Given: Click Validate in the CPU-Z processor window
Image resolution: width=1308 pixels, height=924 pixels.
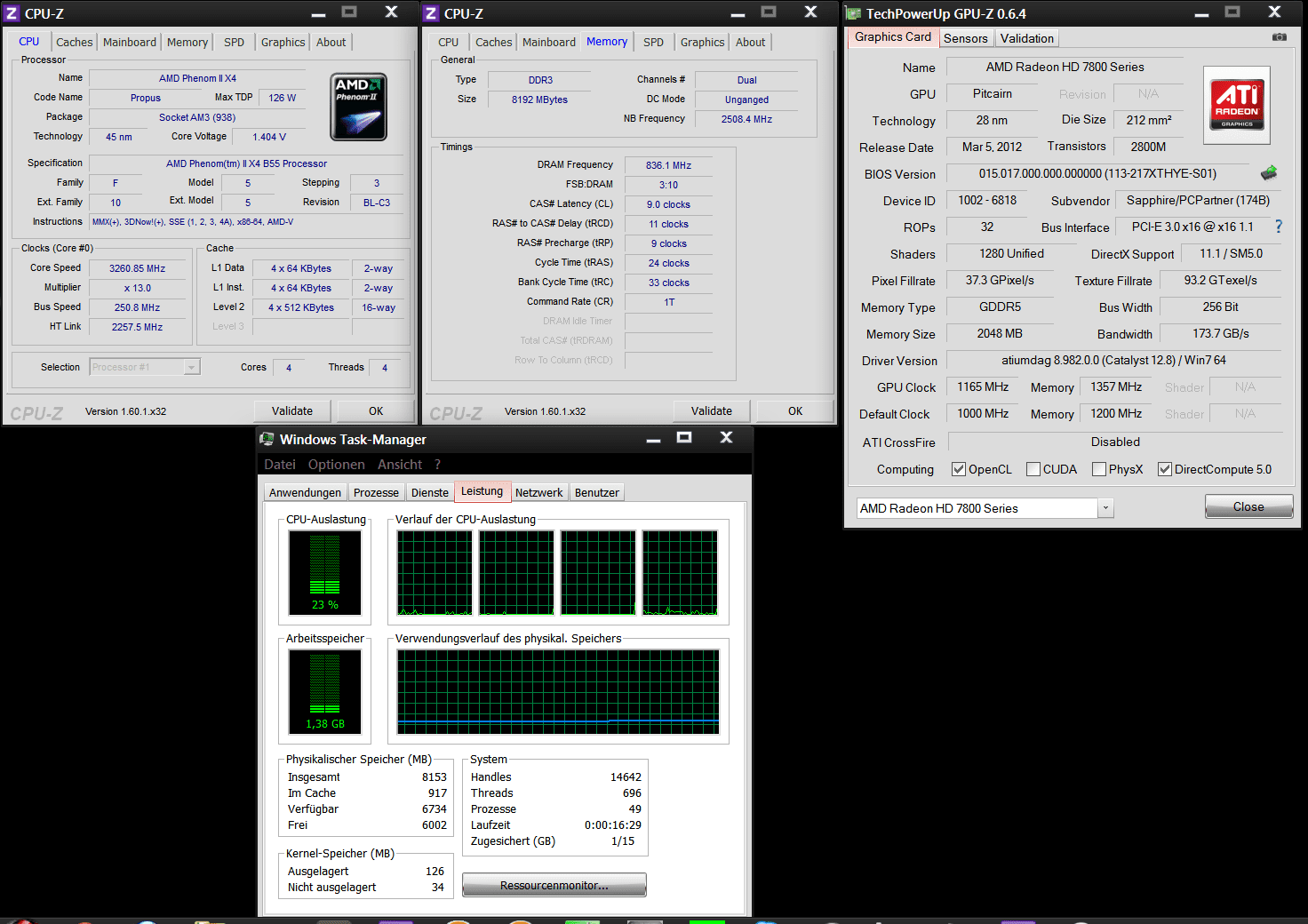Looking at the screenshot, I should (x=292, y=410).
